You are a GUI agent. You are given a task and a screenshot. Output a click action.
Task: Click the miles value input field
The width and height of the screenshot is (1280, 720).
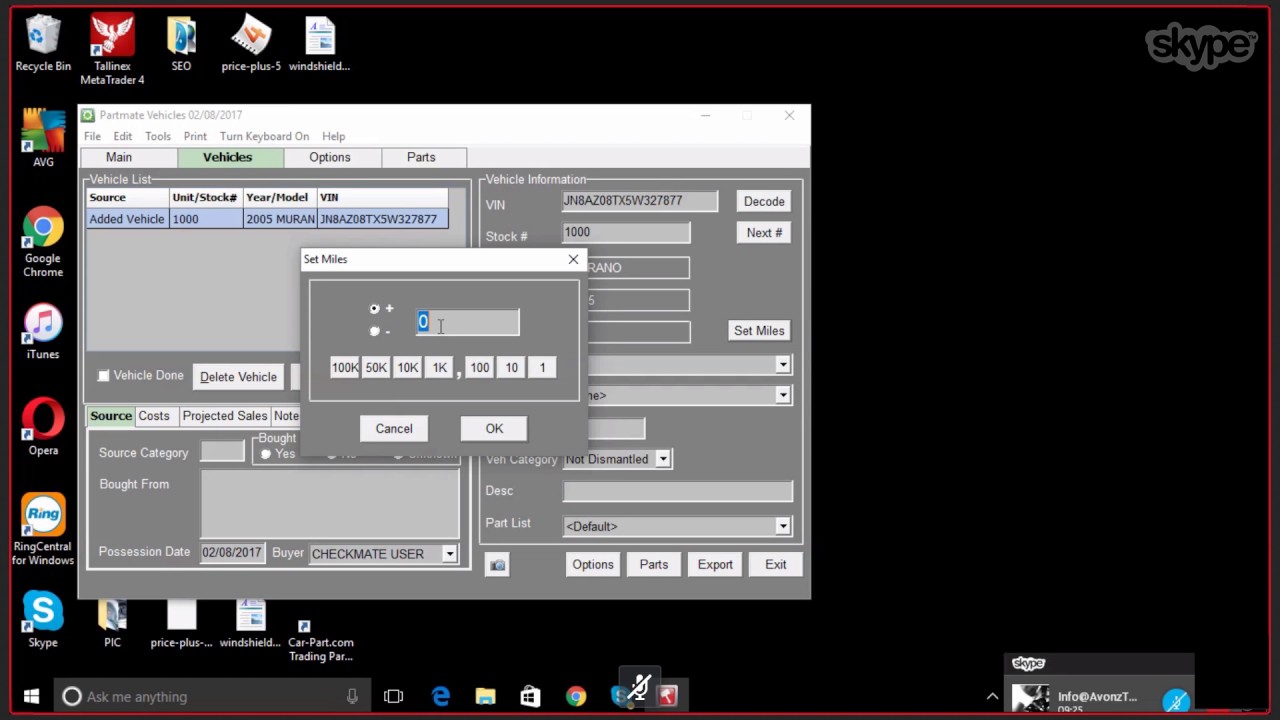click(467, 322)
